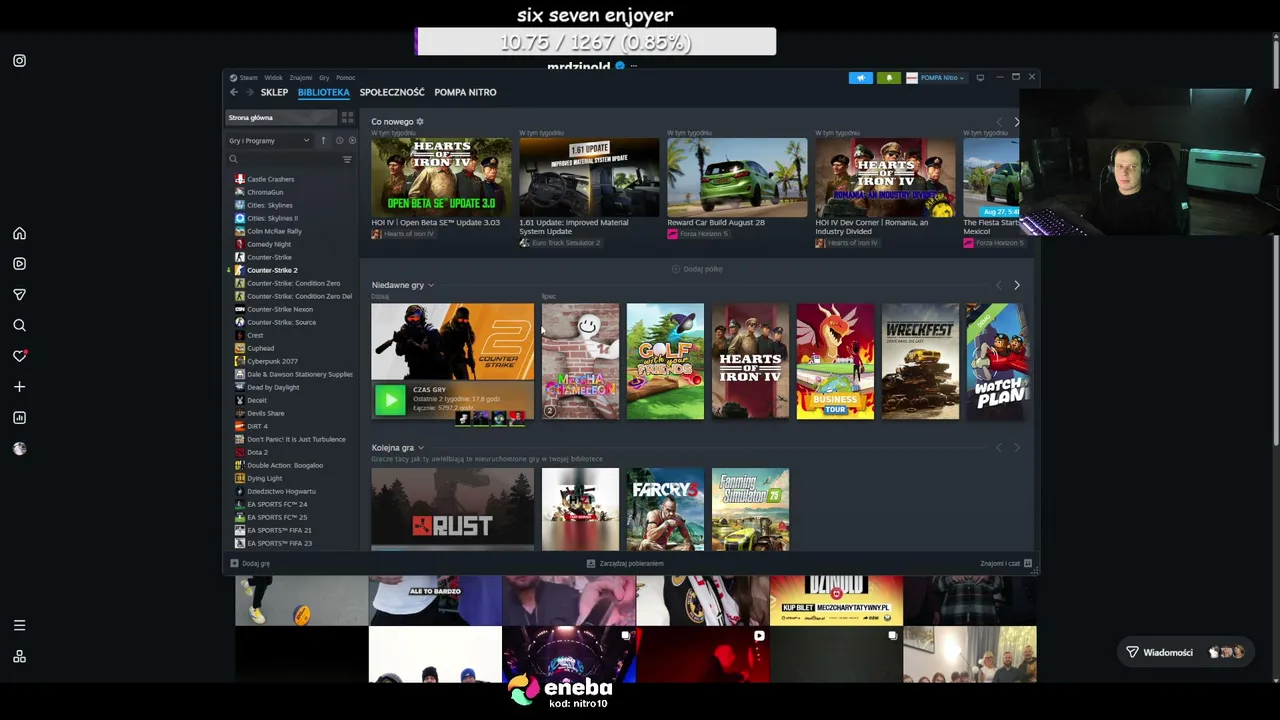Click Dodaj półkę to add shelf

pos(697,269)
